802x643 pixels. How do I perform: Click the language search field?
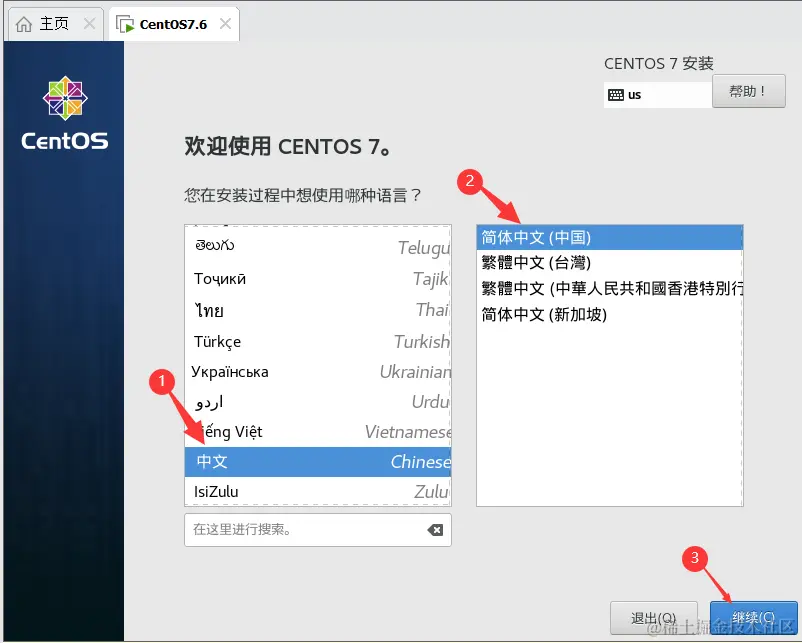click(x=318, y=530)
